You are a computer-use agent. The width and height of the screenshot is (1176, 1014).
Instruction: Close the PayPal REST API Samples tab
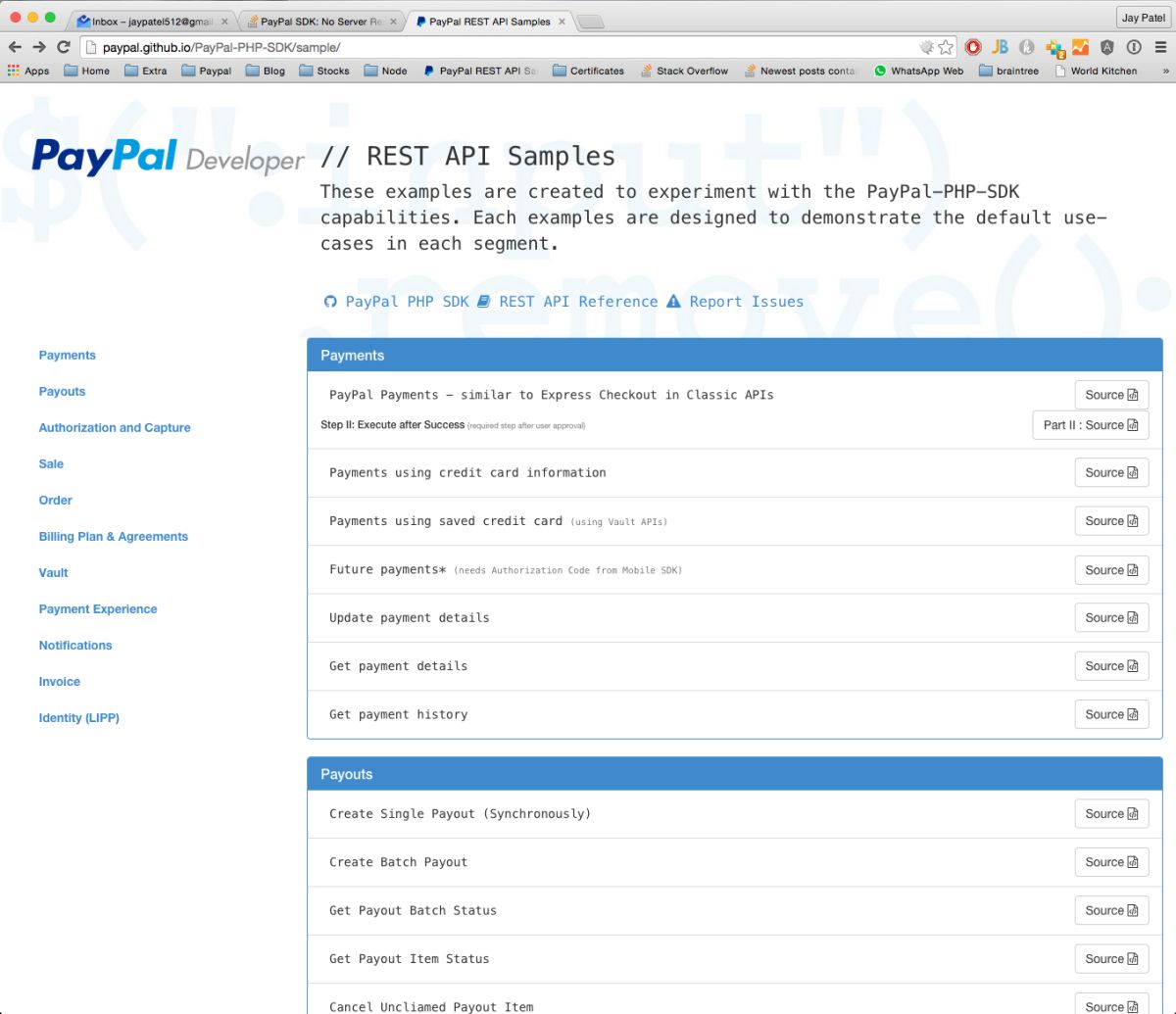coord(561,21)
